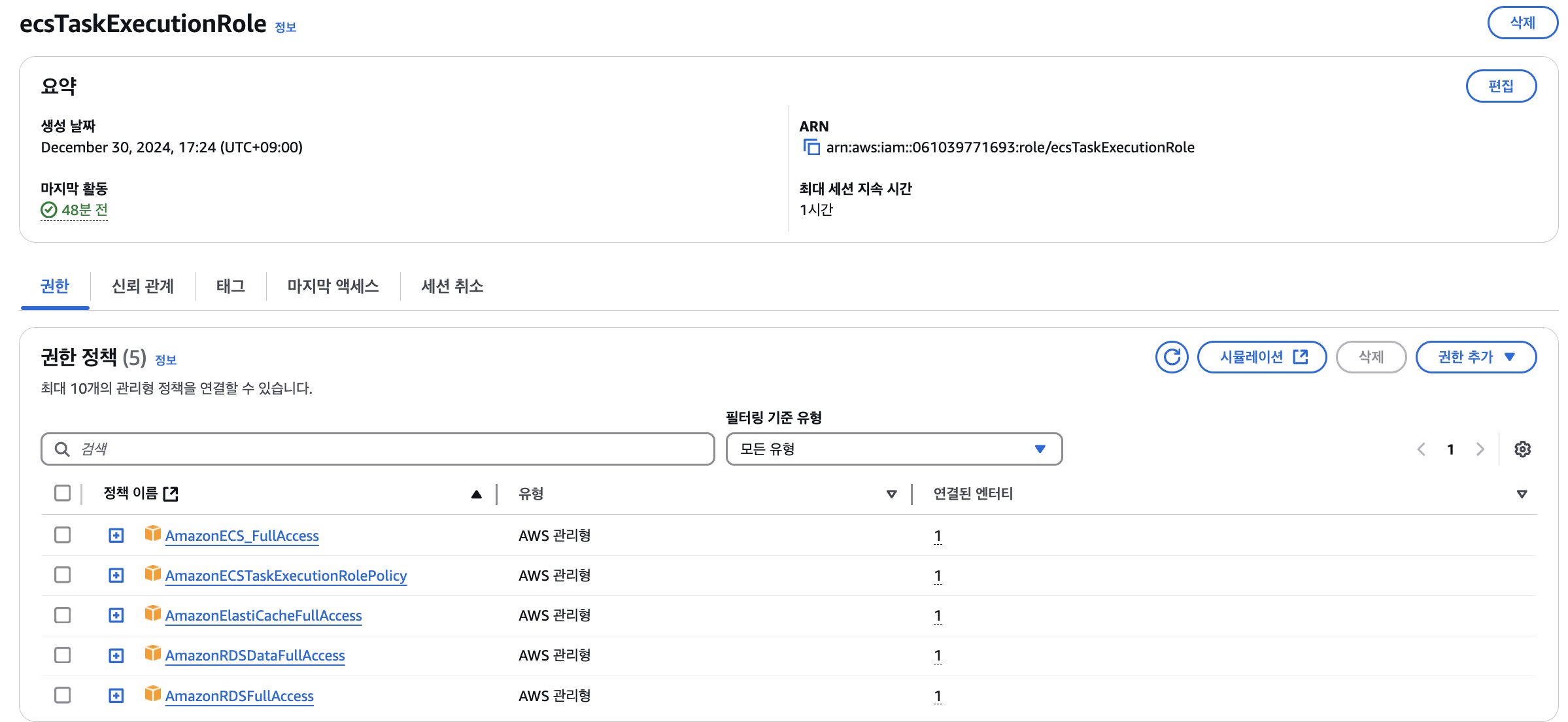1568x722 pixels.
Task: Switch to the 신뢰 관계 tab
Action: 143,286
